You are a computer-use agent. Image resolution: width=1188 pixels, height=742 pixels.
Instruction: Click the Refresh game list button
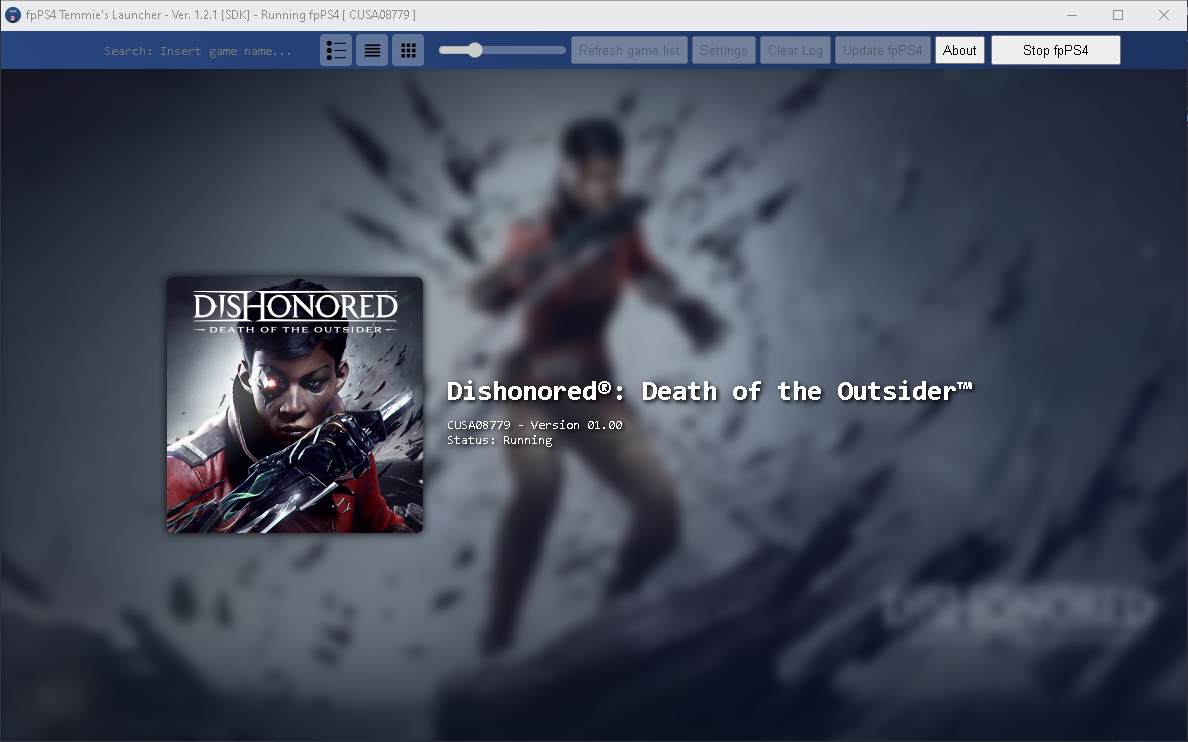(629, 49)
